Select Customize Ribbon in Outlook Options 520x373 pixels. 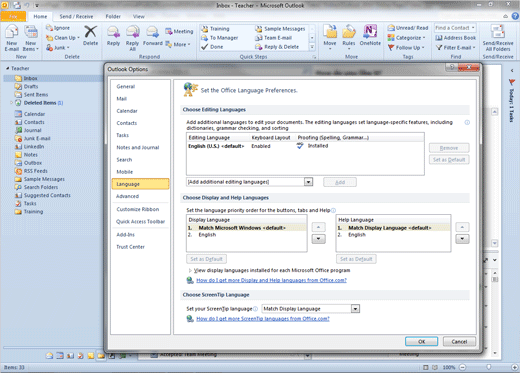140,209
